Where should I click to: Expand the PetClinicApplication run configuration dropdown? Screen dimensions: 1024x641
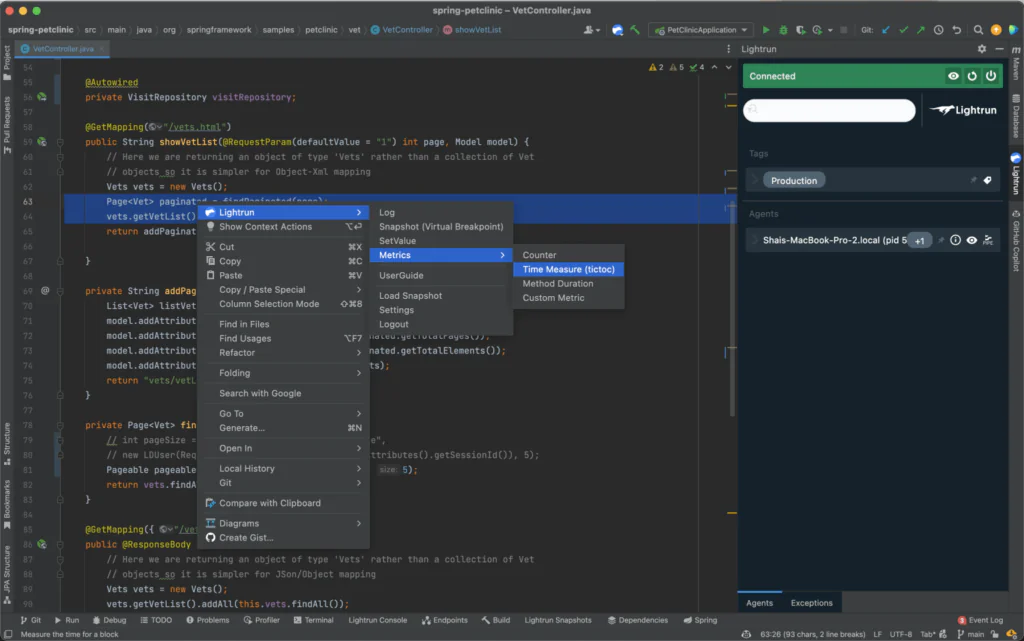click(744, 29)
